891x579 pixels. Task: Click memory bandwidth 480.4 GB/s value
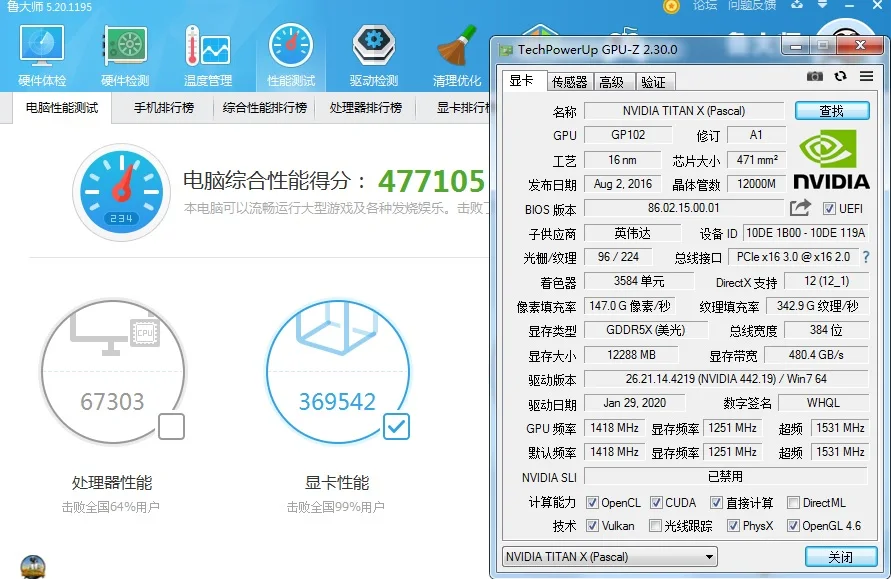pyautogui.click(x=816, y=355)
